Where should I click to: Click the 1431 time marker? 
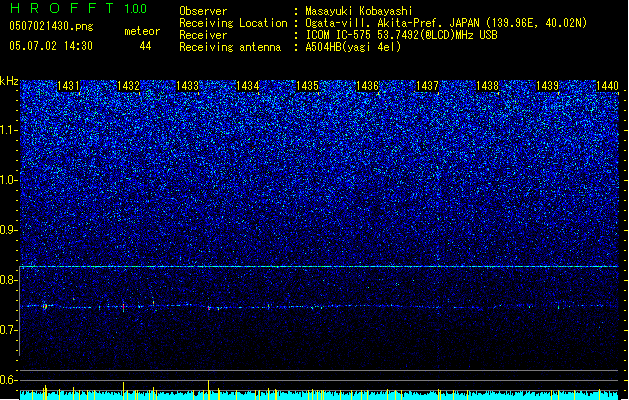(x=68, y=86)
